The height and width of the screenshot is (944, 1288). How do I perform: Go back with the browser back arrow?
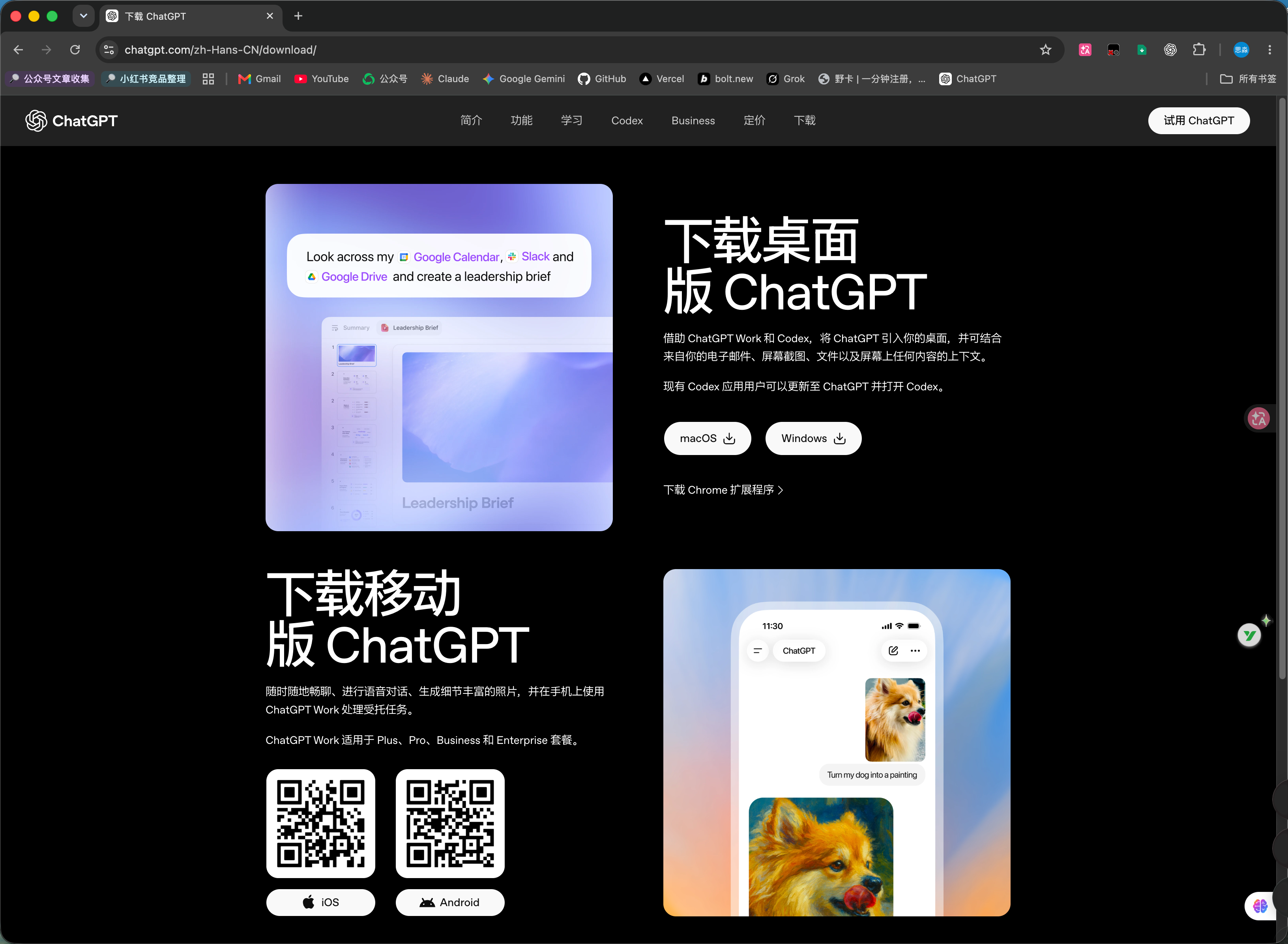tap(18, 50)
